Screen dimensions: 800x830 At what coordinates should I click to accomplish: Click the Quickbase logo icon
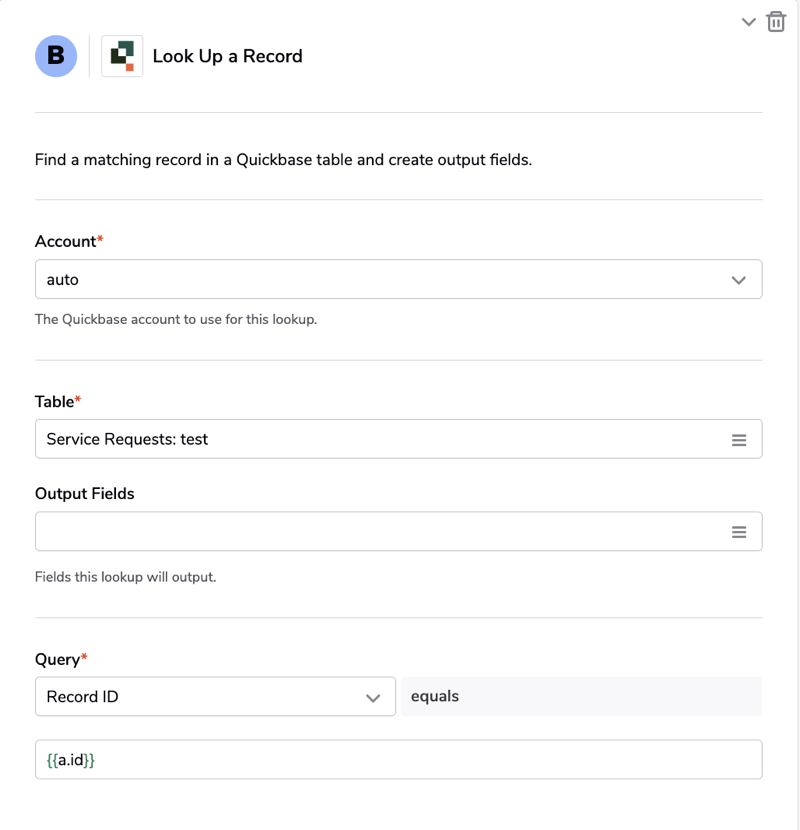[122, 56]
